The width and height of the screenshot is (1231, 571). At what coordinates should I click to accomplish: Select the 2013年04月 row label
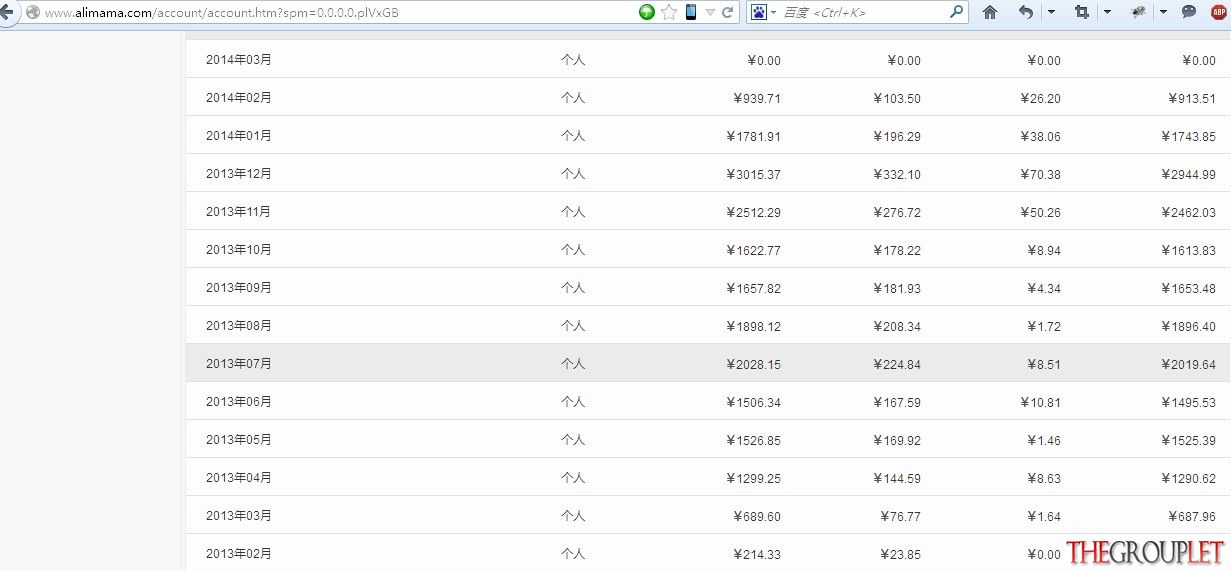pyautogui.click(x=239, y=478)
